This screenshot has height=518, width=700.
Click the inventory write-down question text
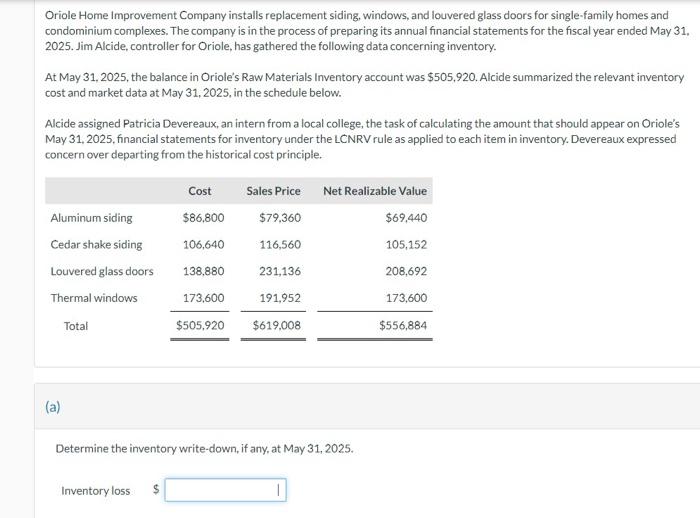click(x=204, y=449)
